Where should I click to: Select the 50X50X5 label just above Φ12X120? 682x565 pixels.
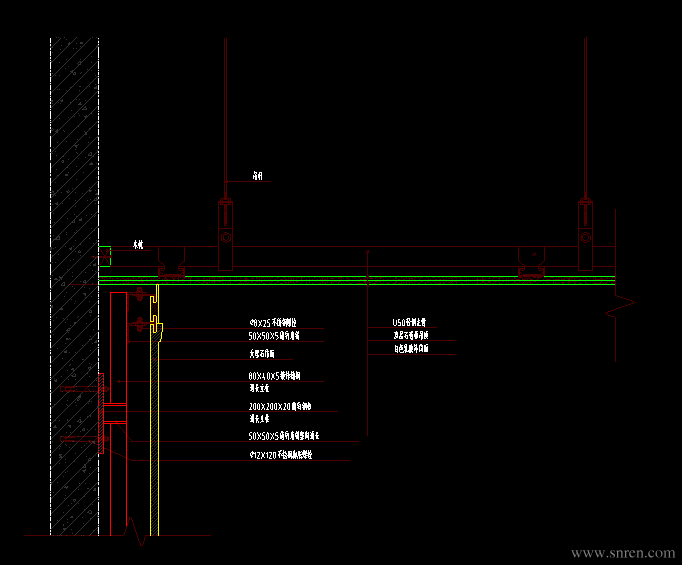pyautogui.click(x=284, y=435)
